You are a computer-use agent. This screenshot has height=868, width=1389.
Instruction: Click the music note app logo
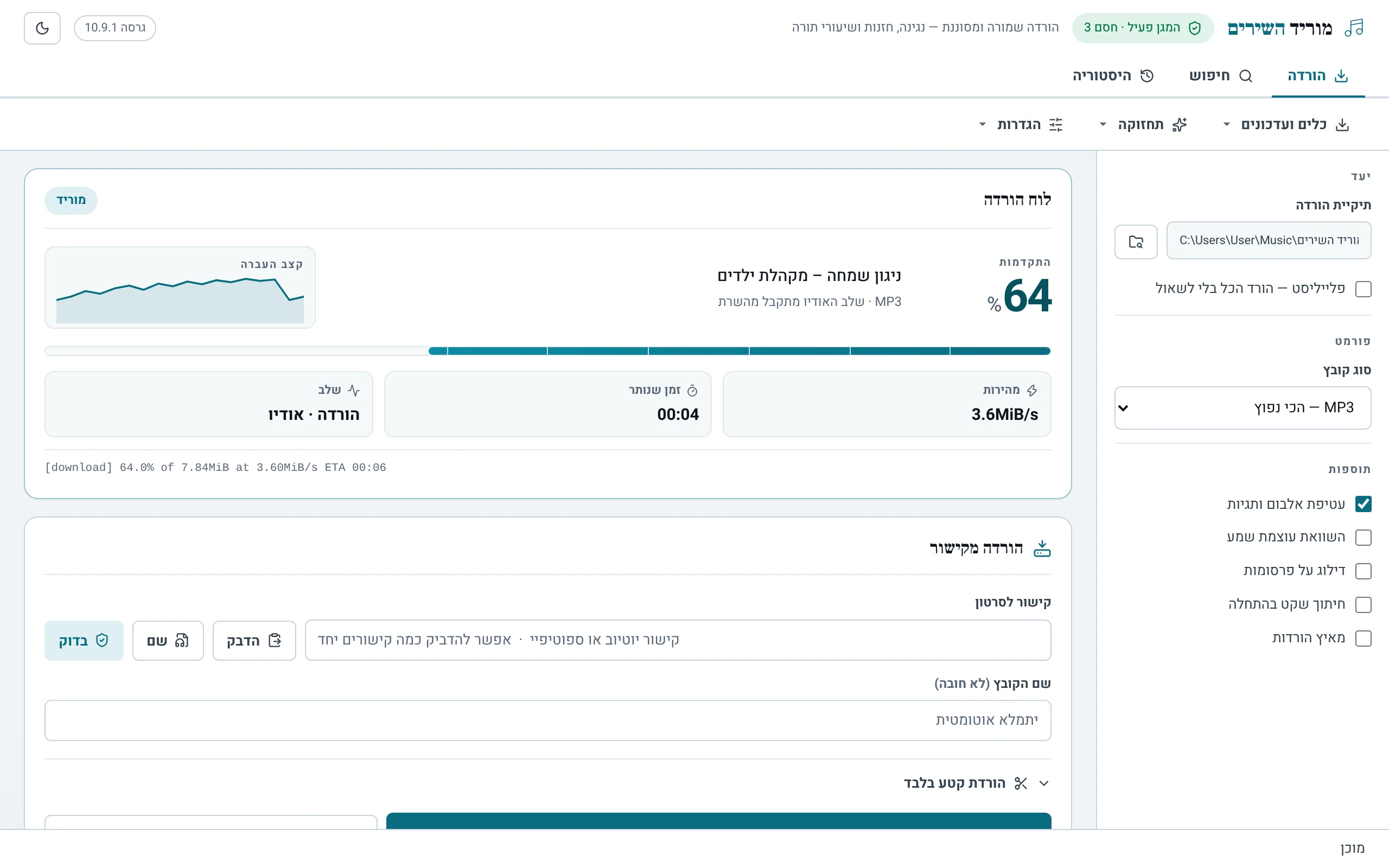pyautogui.click(x=1354, y=28)
